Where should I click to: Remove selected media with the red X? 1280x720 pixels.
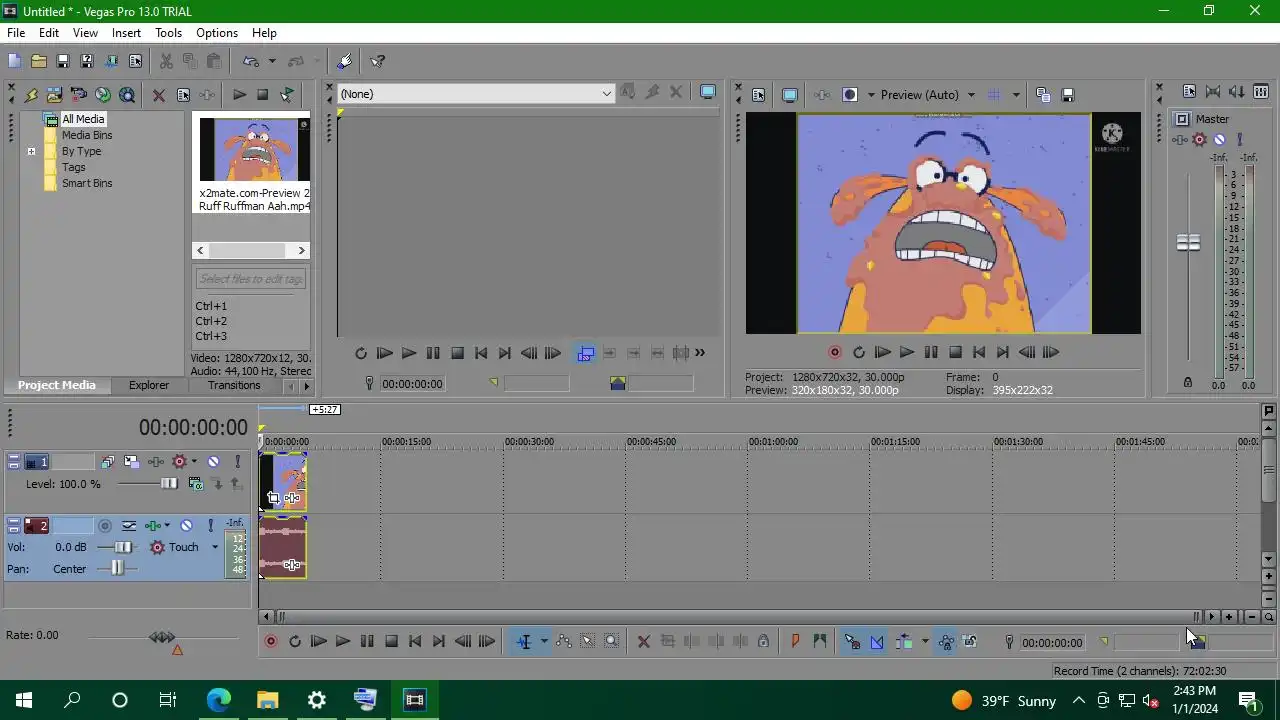[x=158, y=95]
